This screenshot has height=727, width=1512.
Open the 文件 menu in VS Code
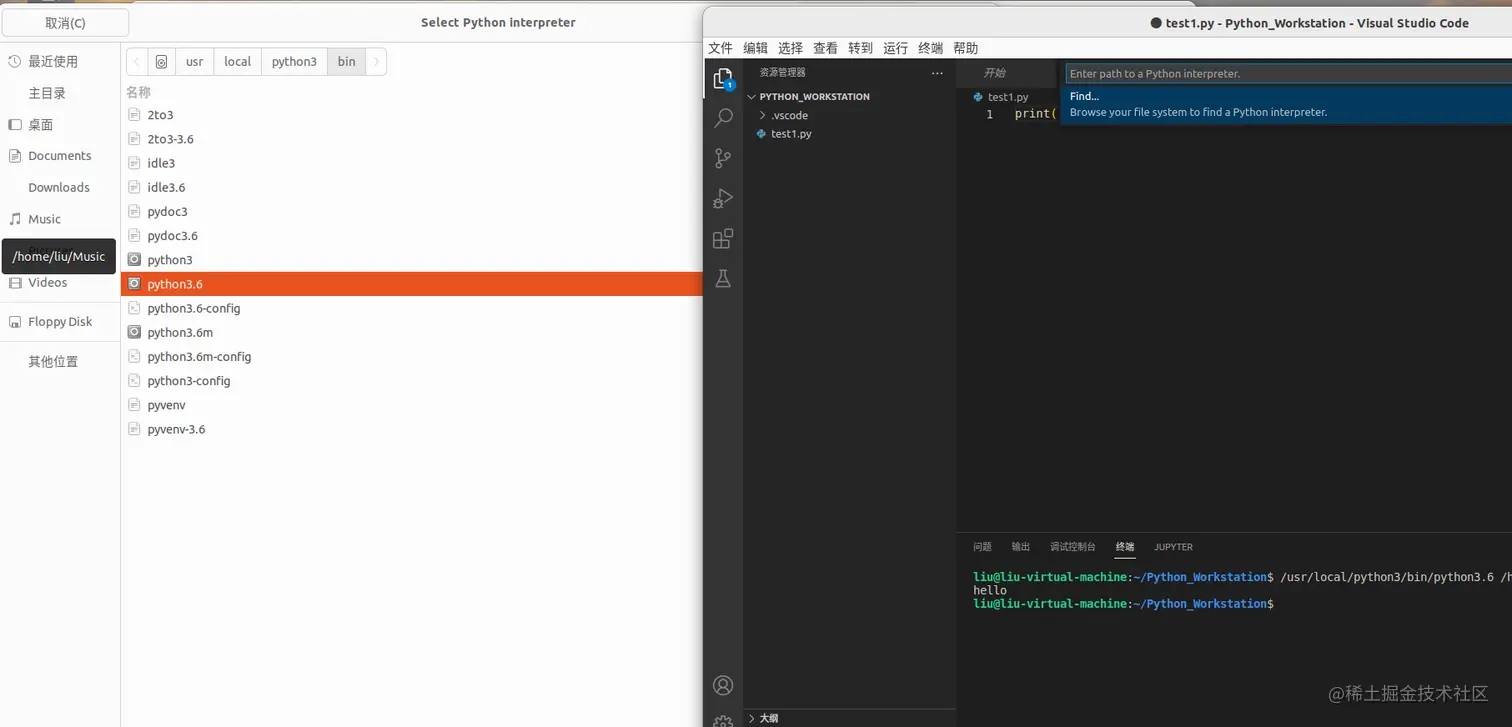tap(721, 48)
